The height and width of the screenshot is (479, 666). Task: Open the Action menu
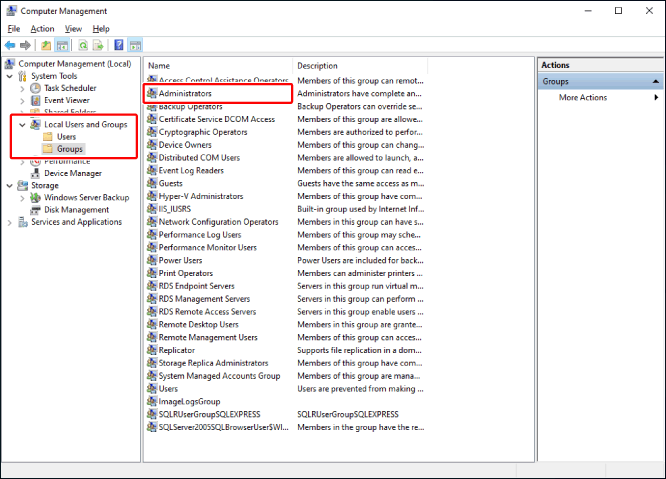coord(42,29)
